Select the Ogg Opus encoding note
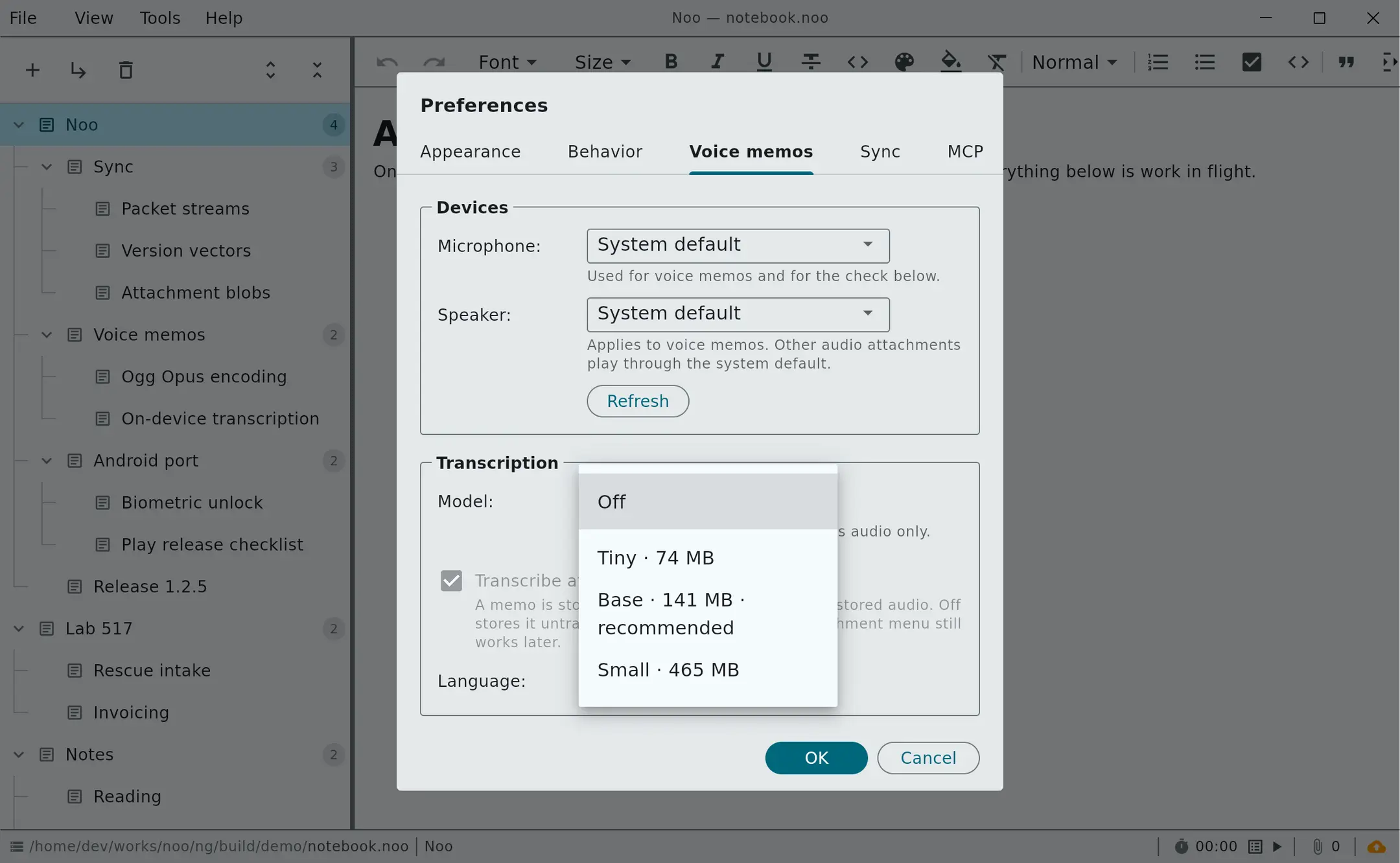 [204, 376]
